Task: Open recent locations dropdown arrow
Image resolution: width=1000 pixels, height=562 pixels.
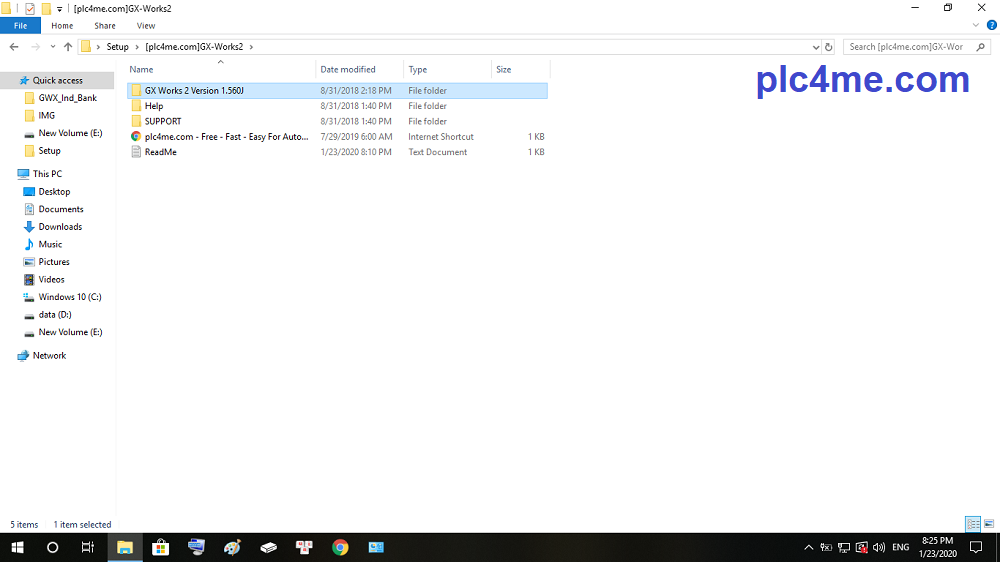Action: [52, 47]
